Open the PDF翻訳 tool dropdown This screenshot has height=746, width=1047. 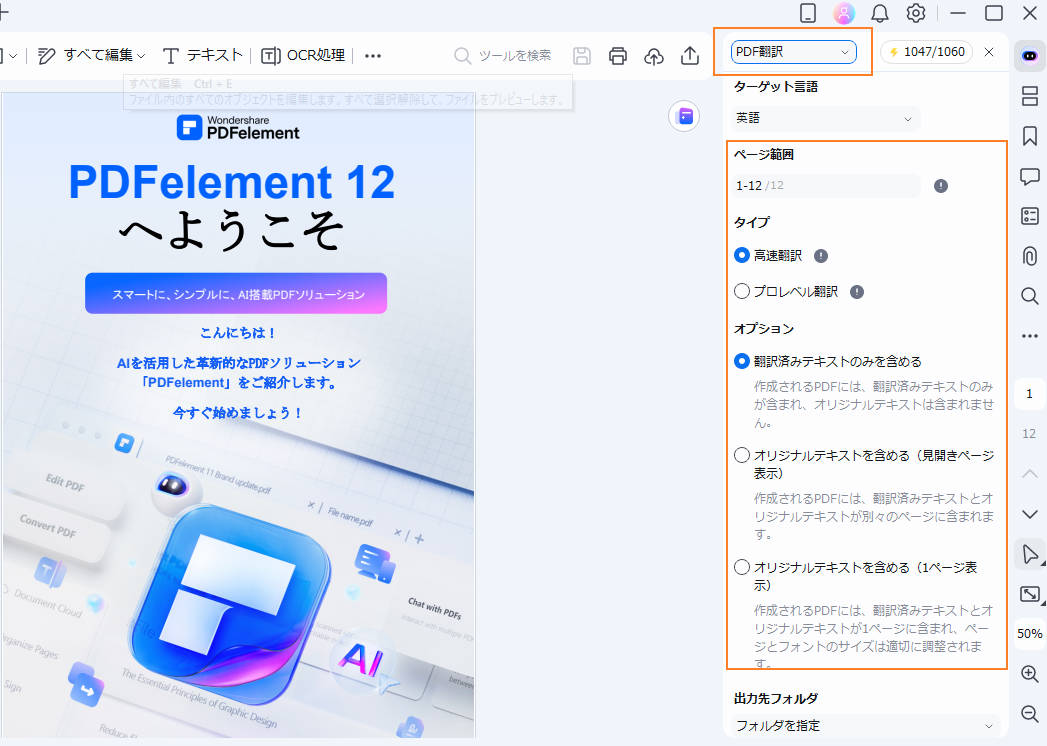pos(793,51)
